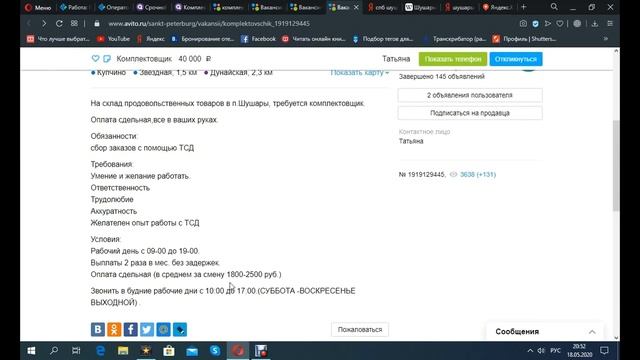Open the Читать онлайн кни... bookmark
This screenshot has width=640, height=360.
314,39
